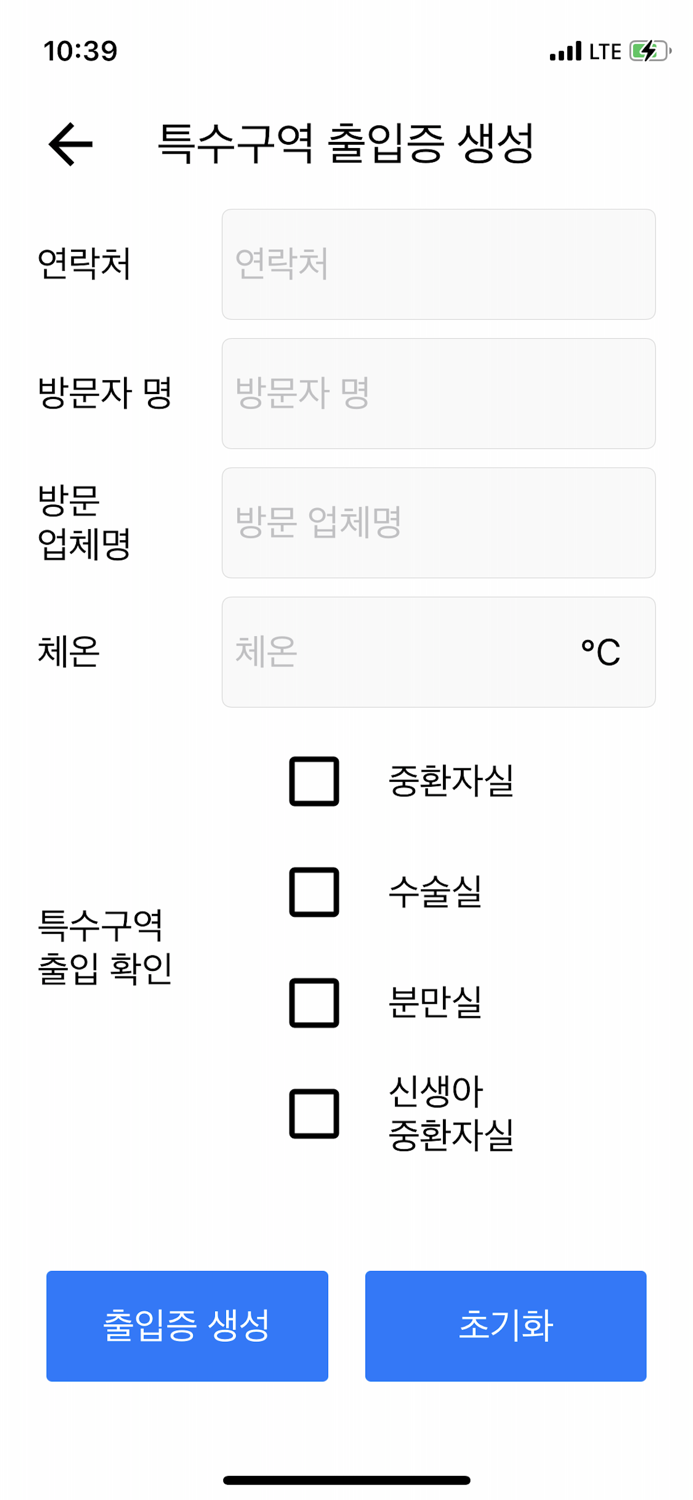Select the 방문 업체명 text box
The width and height of the screenshot is (693, 1500).
[x=437, y=523]
